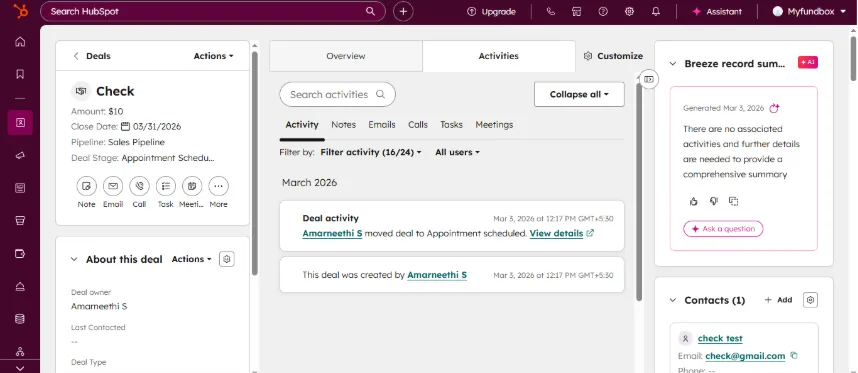Click thumbs down on Breeze summary
Image resolution: width=858 pixels, height=373 pixels.
click(714, 201)
